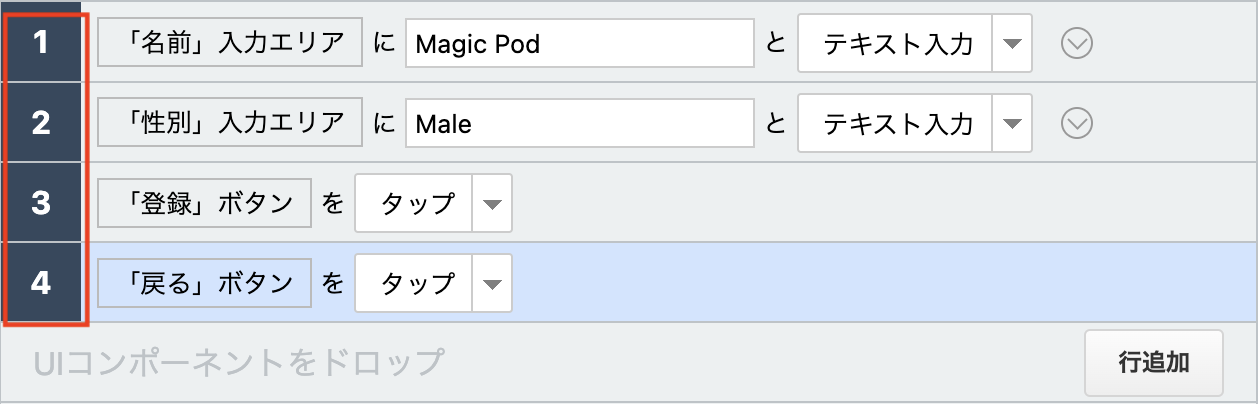Select タップ command label in row 3
Viewport: 1258px width, 404px height.
(415, 203)
